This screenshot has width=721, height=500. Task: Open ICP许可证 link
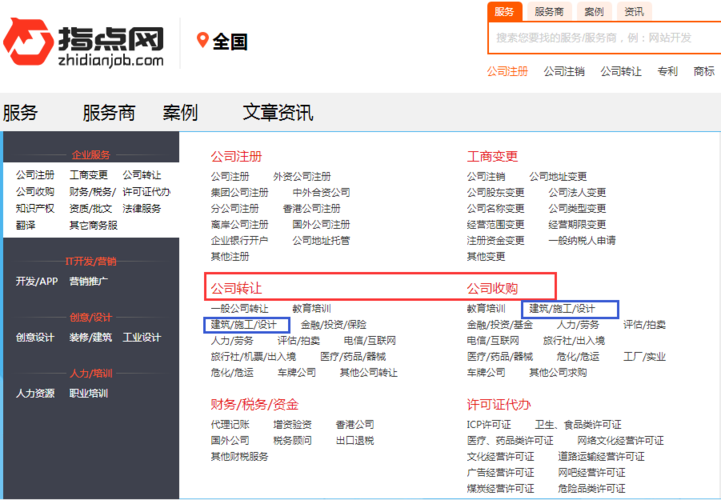pos(489,425)
